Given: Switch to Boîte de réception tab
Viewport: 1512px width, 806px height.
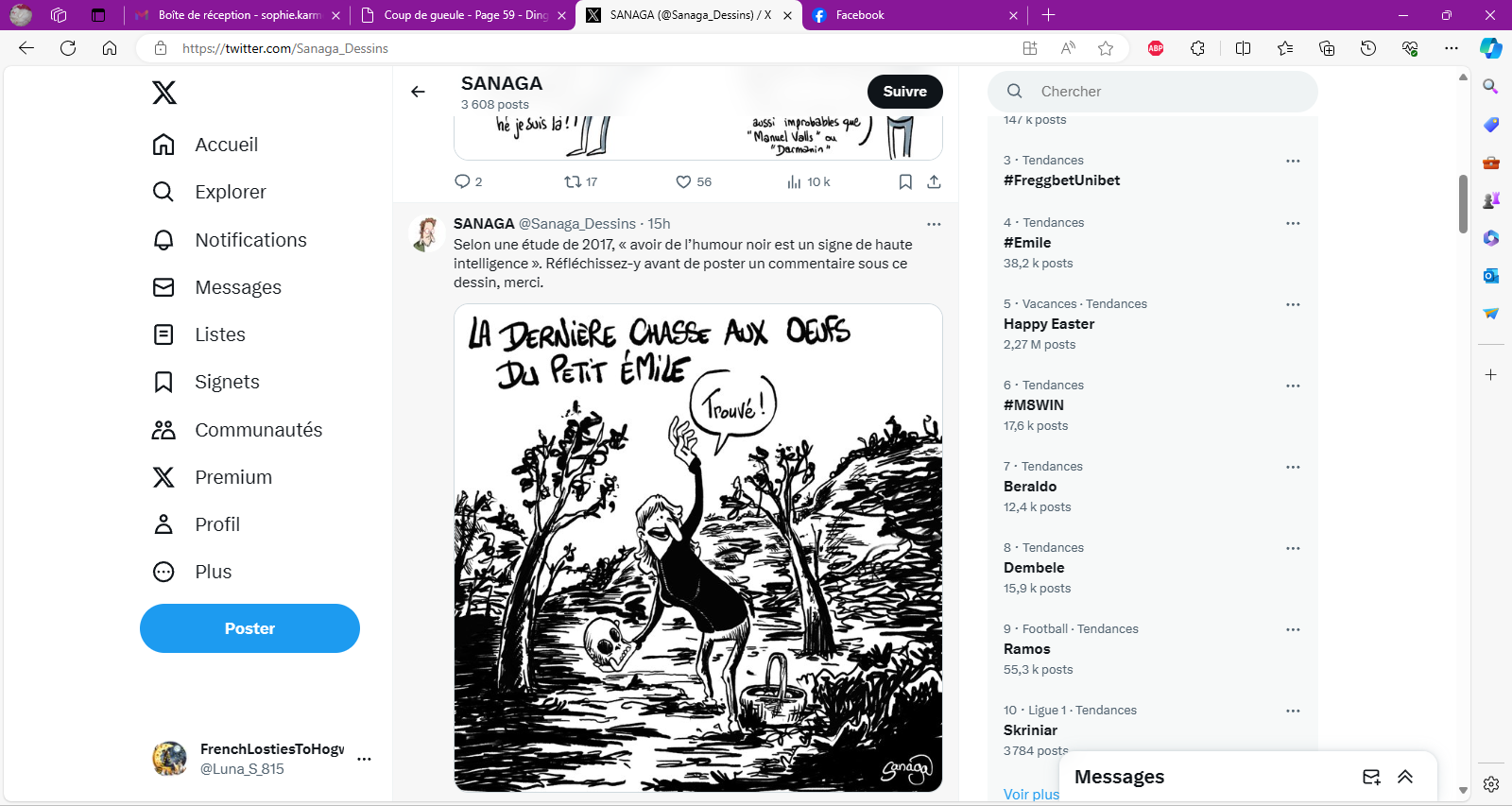Looking at the screenshot, I should 236,15.
